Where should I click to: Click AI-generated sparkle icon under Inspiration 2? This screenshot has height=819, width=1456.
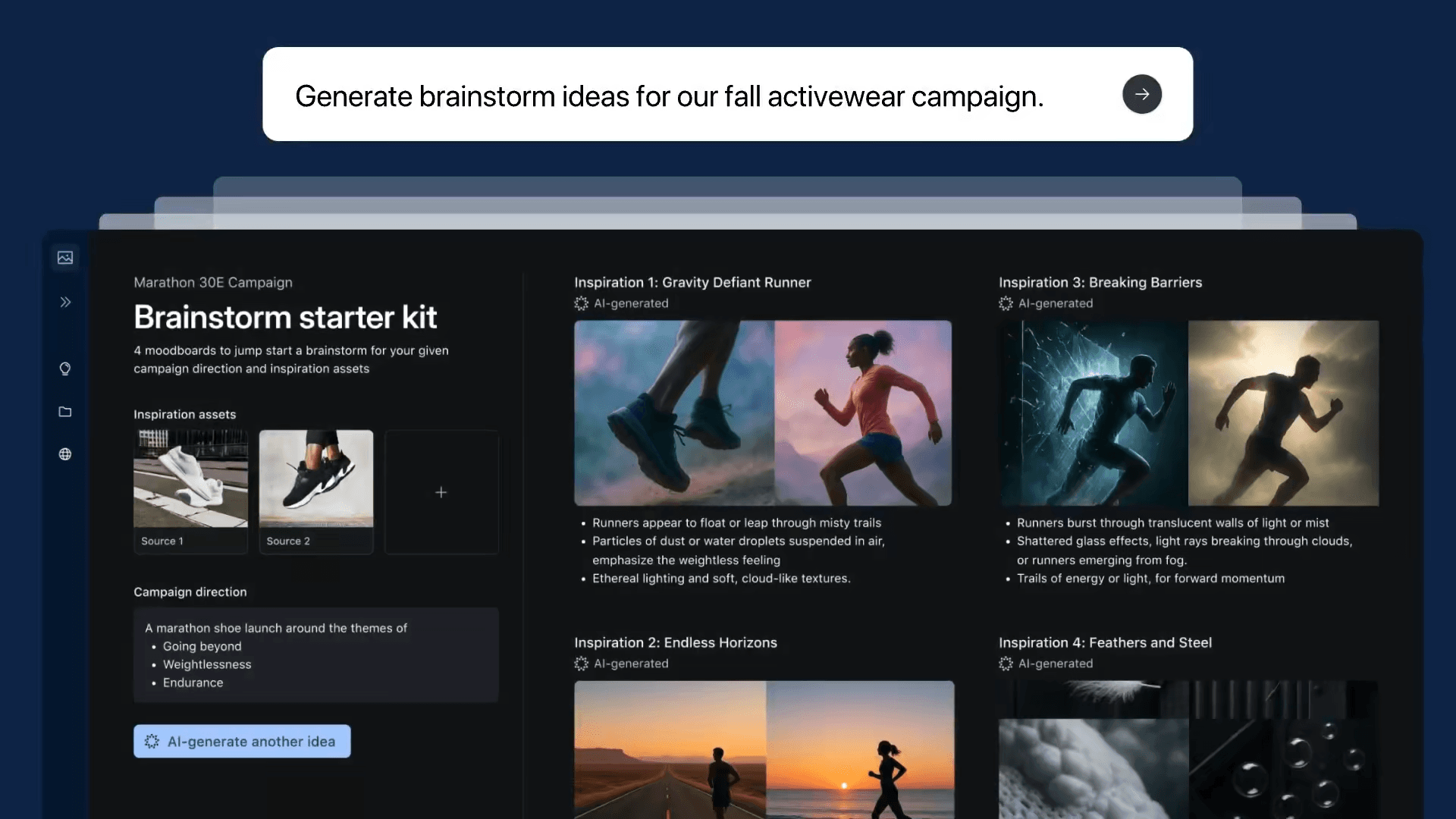coord(582,664)
